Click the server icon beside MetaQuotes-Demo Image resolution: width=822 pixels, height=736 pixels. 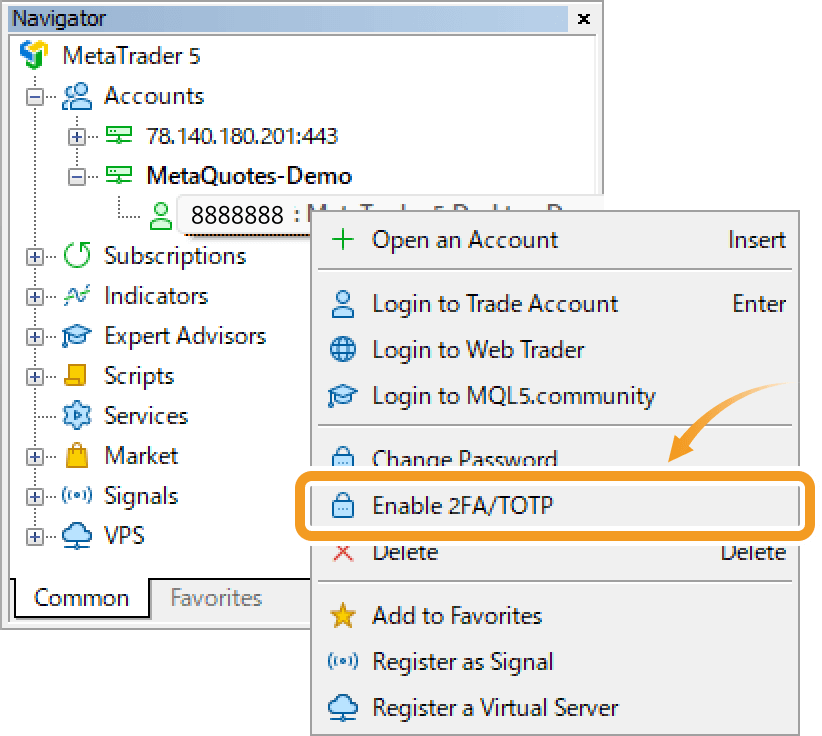click(x=119, y=175)
